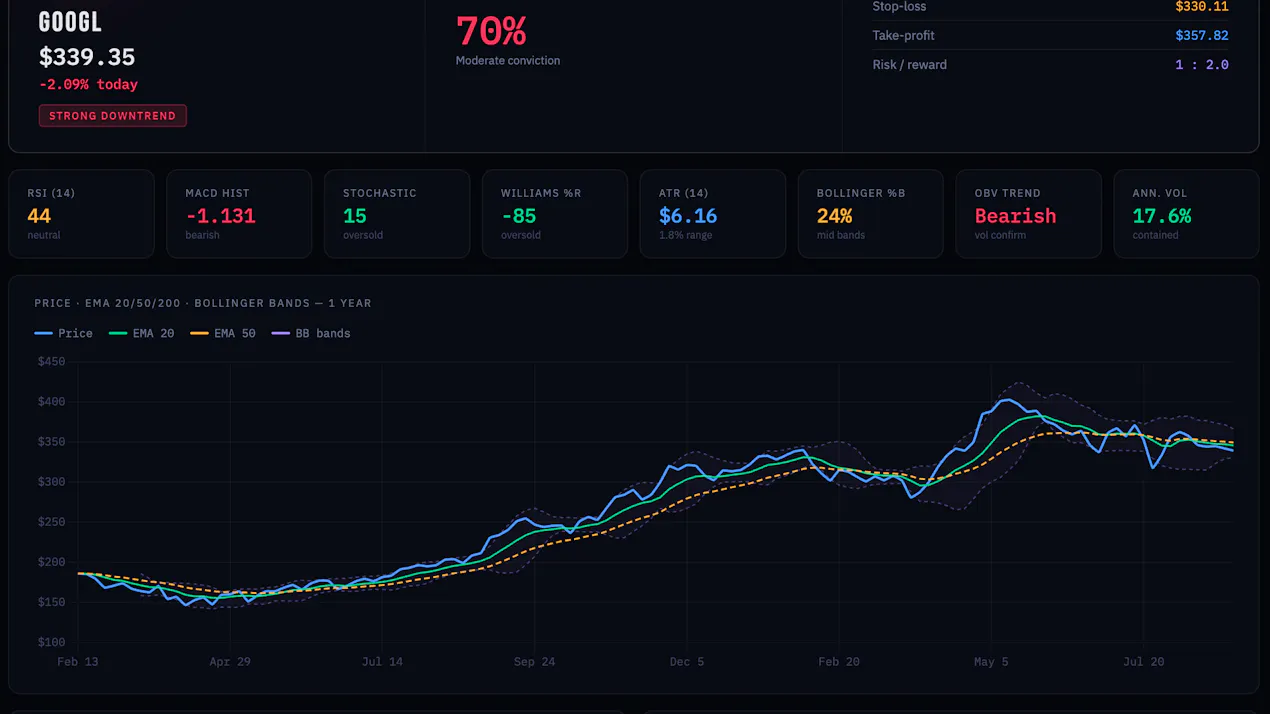
Task: Click the $450 y-axis label
Action: 51,362
